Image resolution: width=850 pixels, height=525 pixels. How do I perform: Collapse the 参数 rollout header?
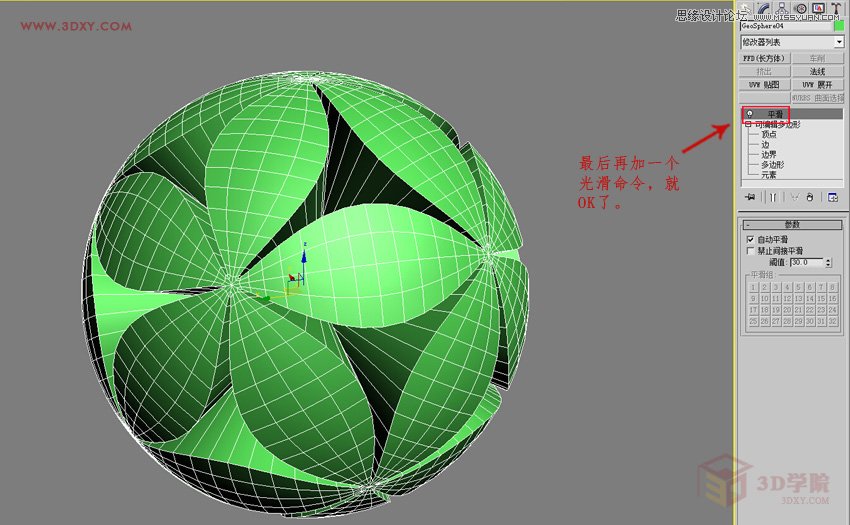791,225
